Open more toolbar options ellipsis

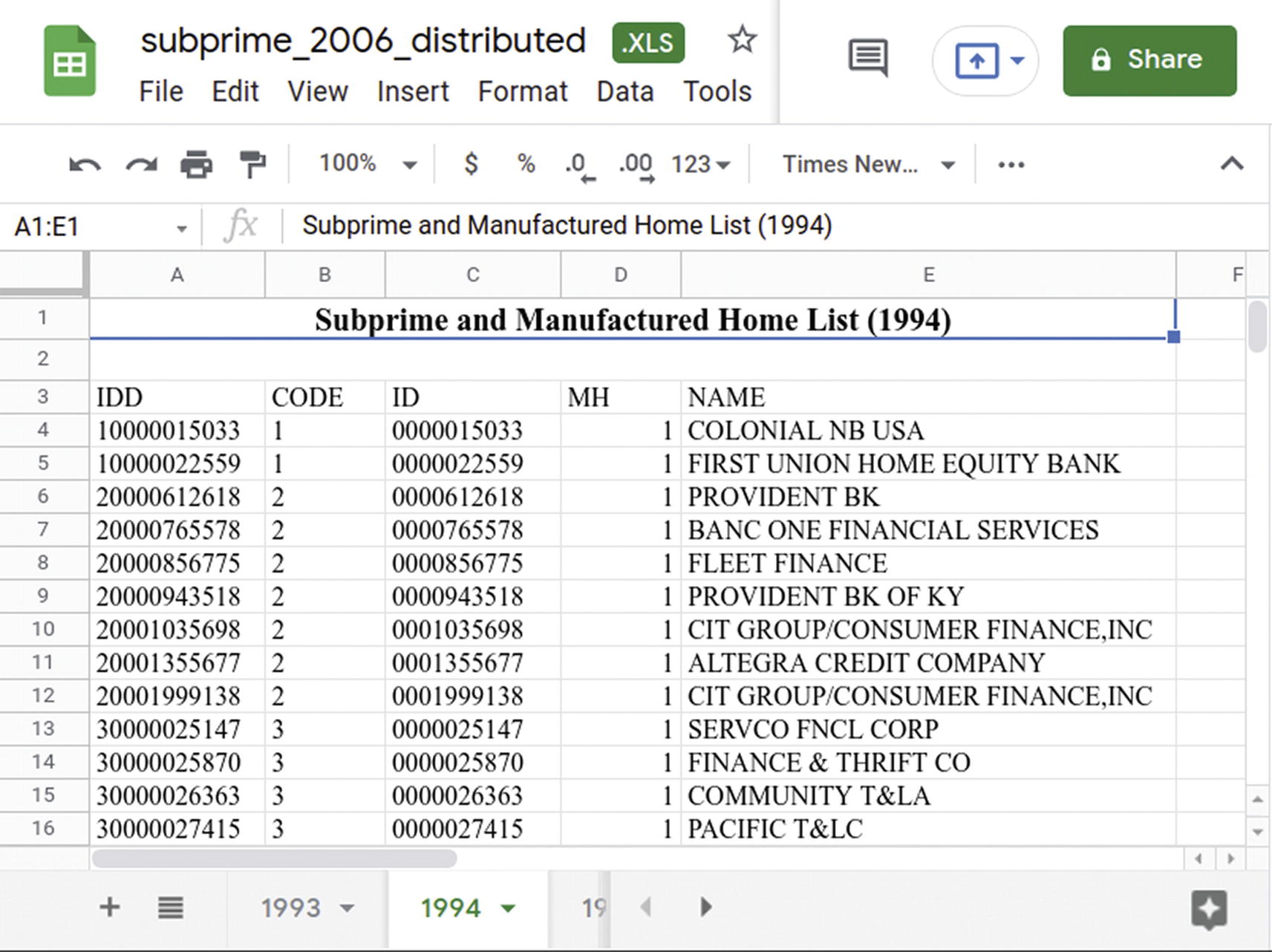(x=1011, y=164)
